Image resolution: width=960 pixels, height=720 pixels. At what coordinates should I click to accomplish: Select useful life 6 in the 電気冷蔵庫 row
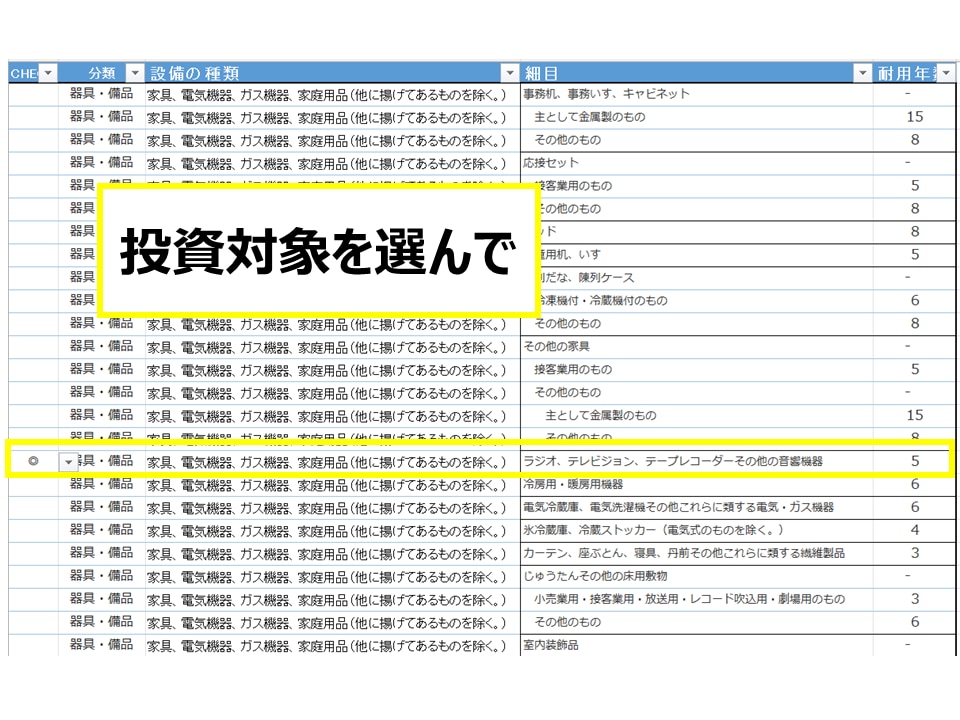click(x=915, y=507)
